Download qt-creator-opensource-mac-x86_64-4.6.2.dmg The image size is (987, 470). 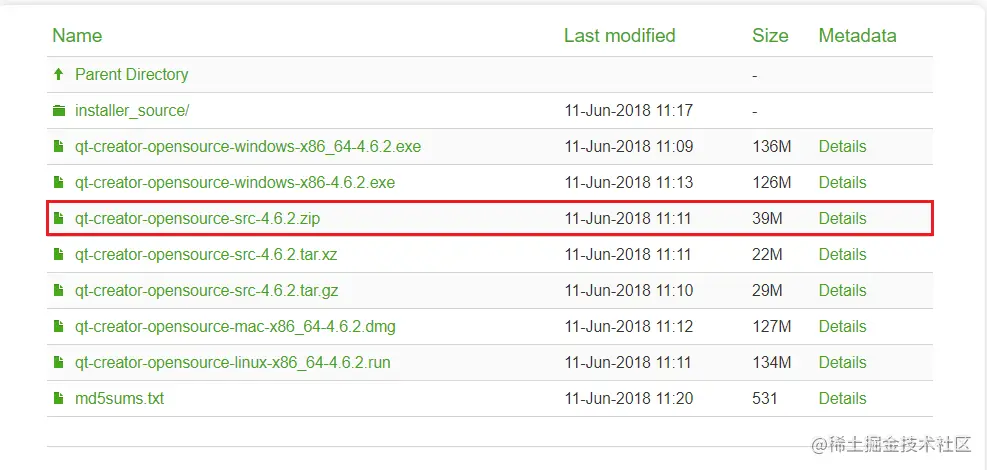235,327
